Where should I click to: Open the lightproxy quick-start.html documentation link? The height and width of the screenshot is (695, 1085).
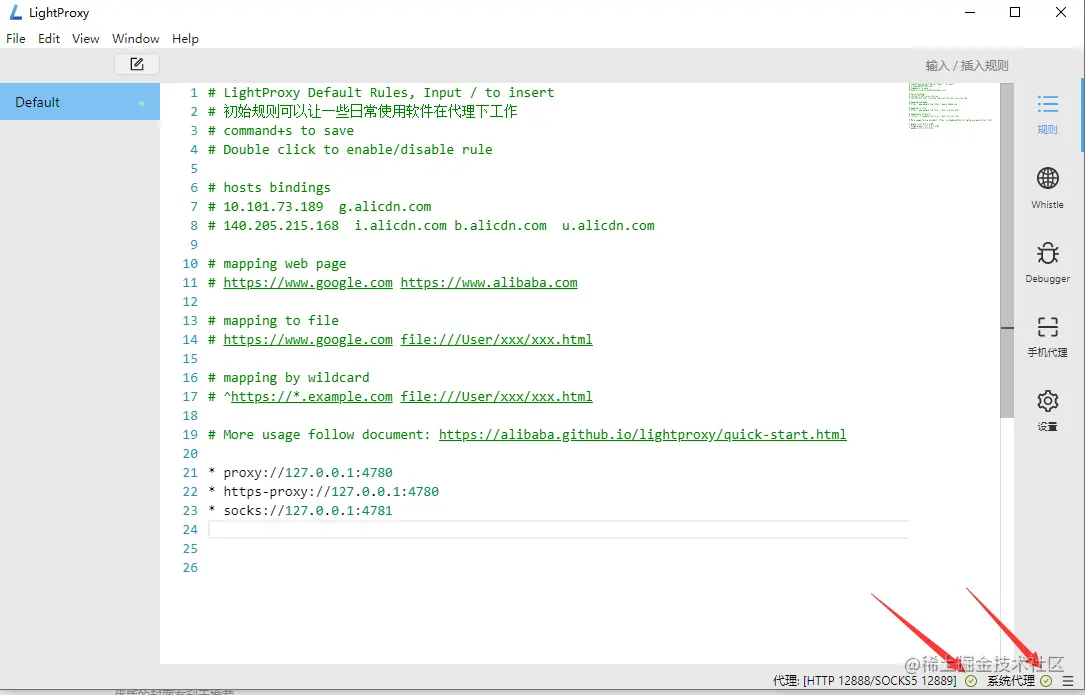(642, 435)
